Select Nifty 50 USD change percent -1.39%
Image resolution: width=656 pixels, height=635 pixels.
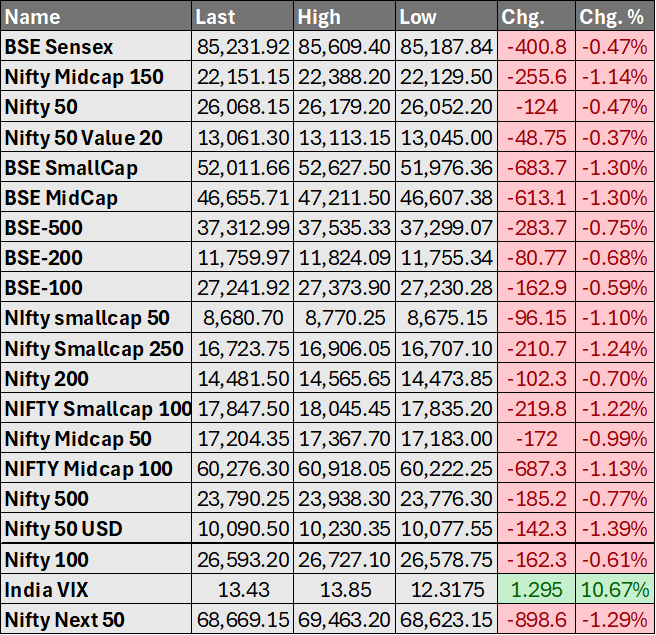pyautogui.click(x=614, y=529)
